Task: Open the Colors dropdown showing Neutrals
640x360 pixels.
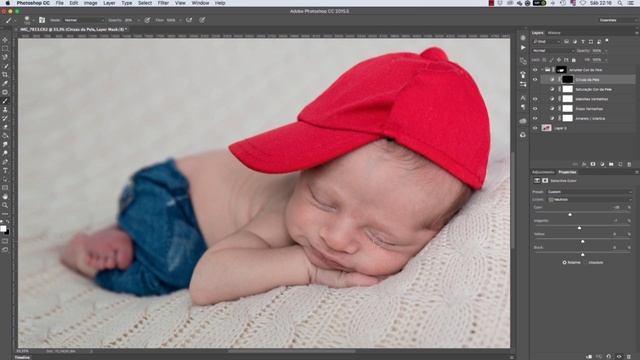Action: coord(589,200)
